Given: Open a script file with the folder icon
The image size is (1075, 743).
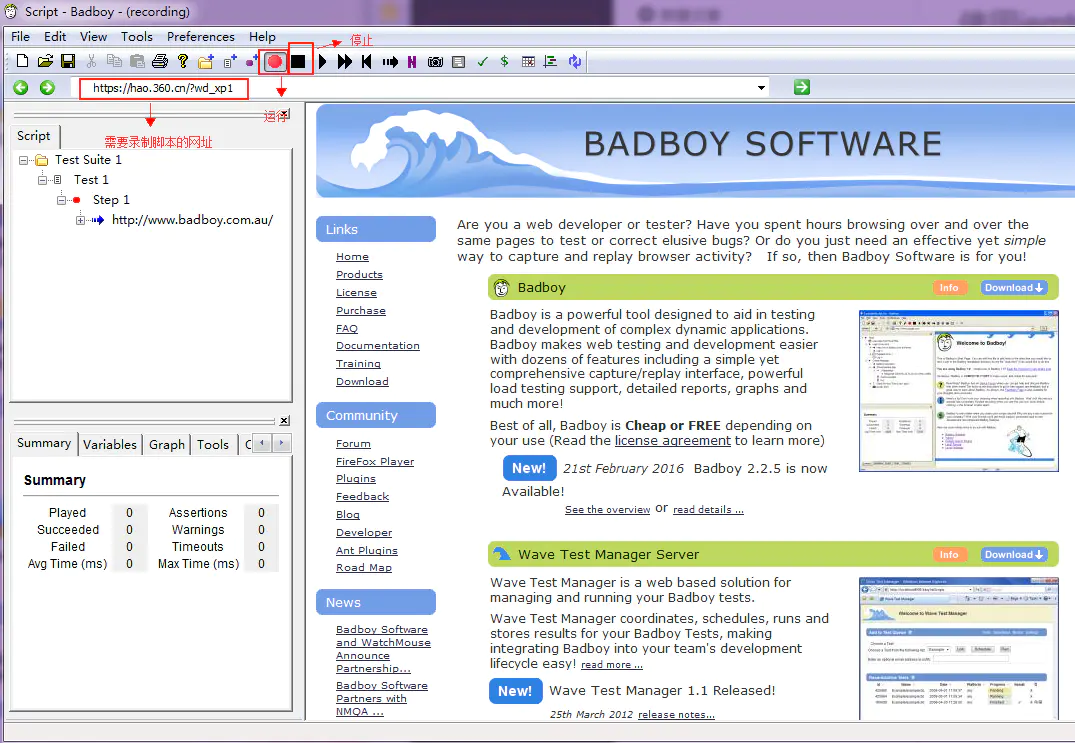Looking at the screenshot, I should click(45, 62).
